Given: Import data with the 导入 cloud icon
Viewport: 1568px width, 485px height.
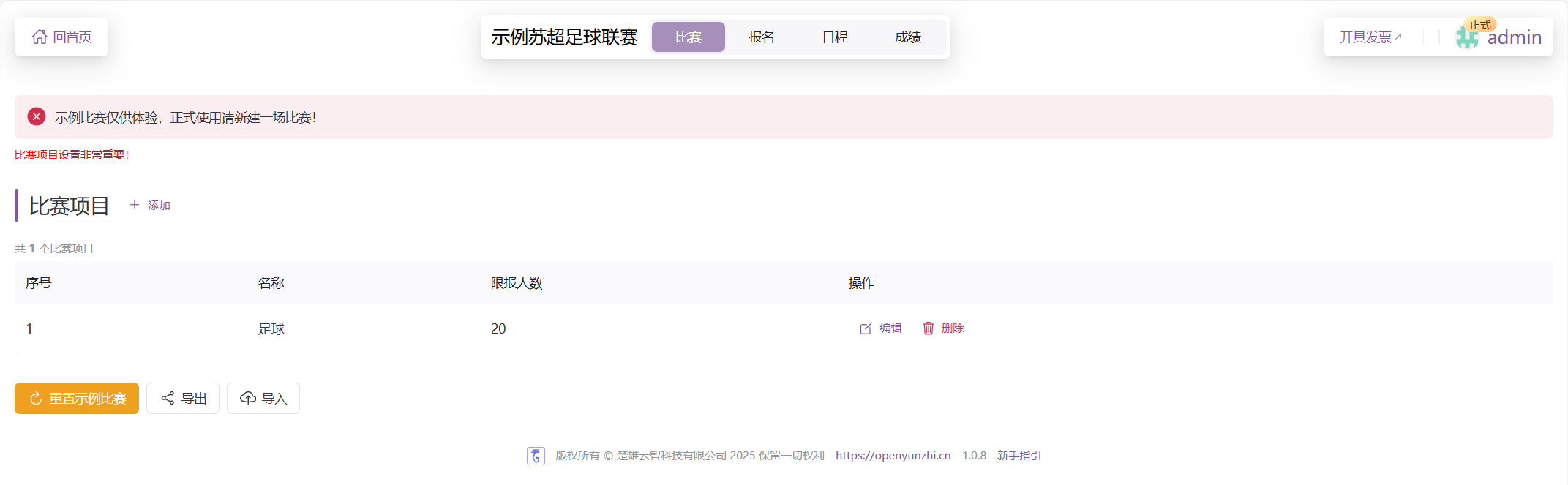Looking at the screenshot, I should (x=248, y=398).
